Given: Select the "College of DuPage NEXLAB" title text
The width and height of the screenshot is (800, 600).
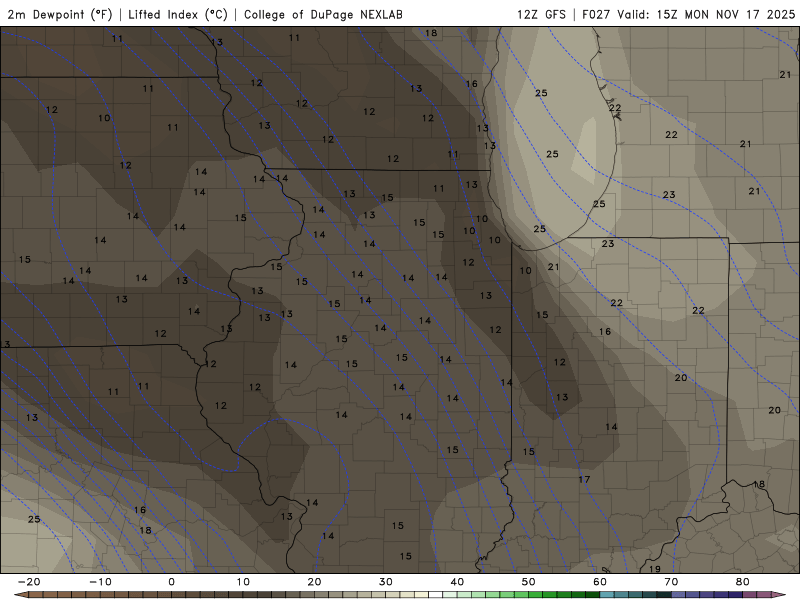Looking at the screenshot, I should coord(323,14).
